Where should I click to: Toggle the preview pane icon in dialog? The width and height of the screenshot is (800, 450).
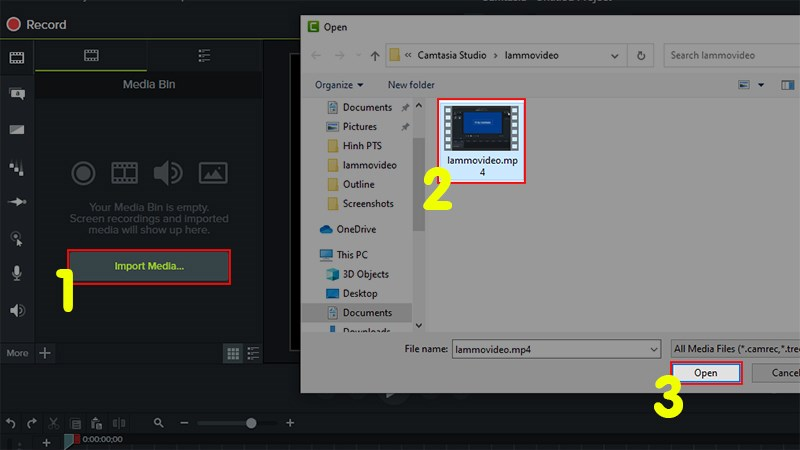tap(787, 85)
